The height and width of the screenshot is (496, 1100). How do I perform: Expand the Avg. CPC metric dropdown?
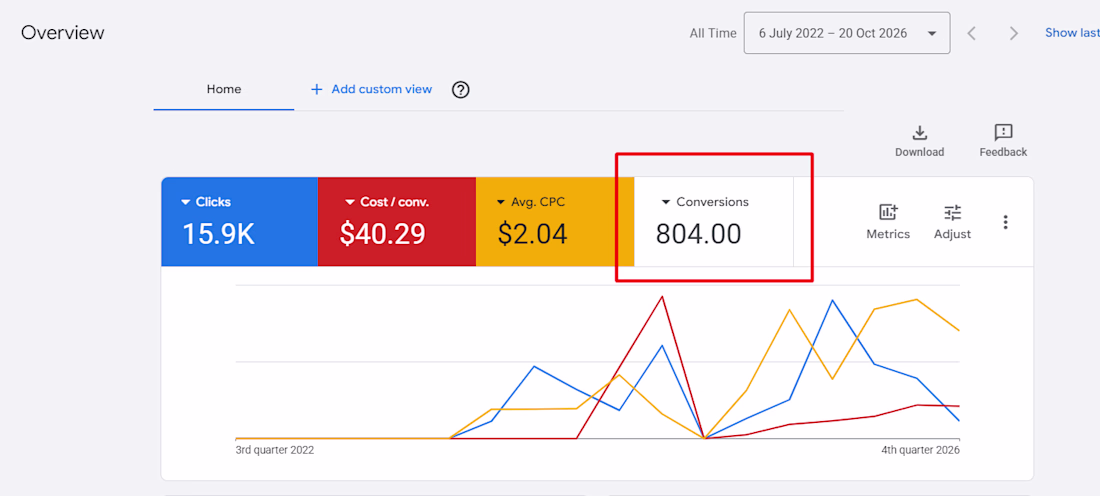pos(501,202)
